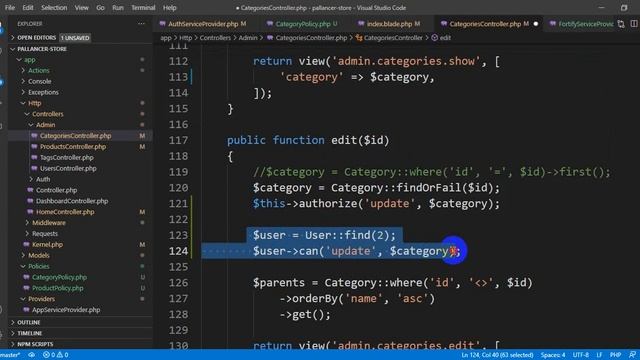Open ProductsController.php file

73,147
